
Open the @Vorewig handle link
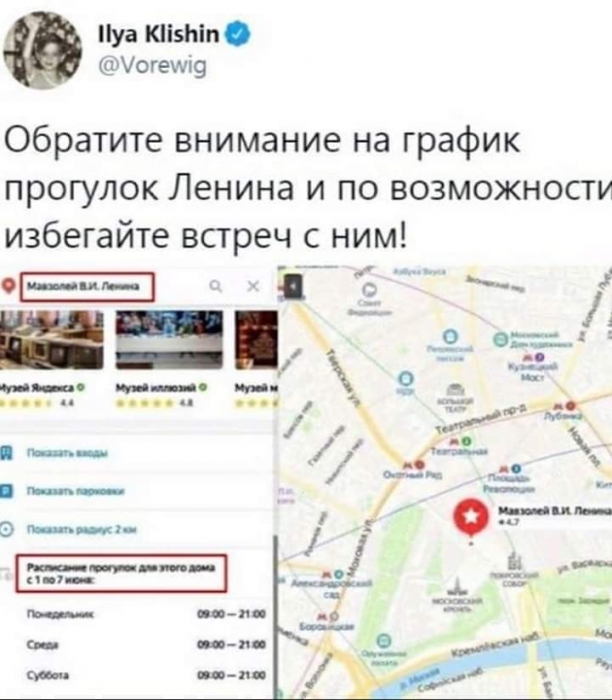[x=152, y=66]
